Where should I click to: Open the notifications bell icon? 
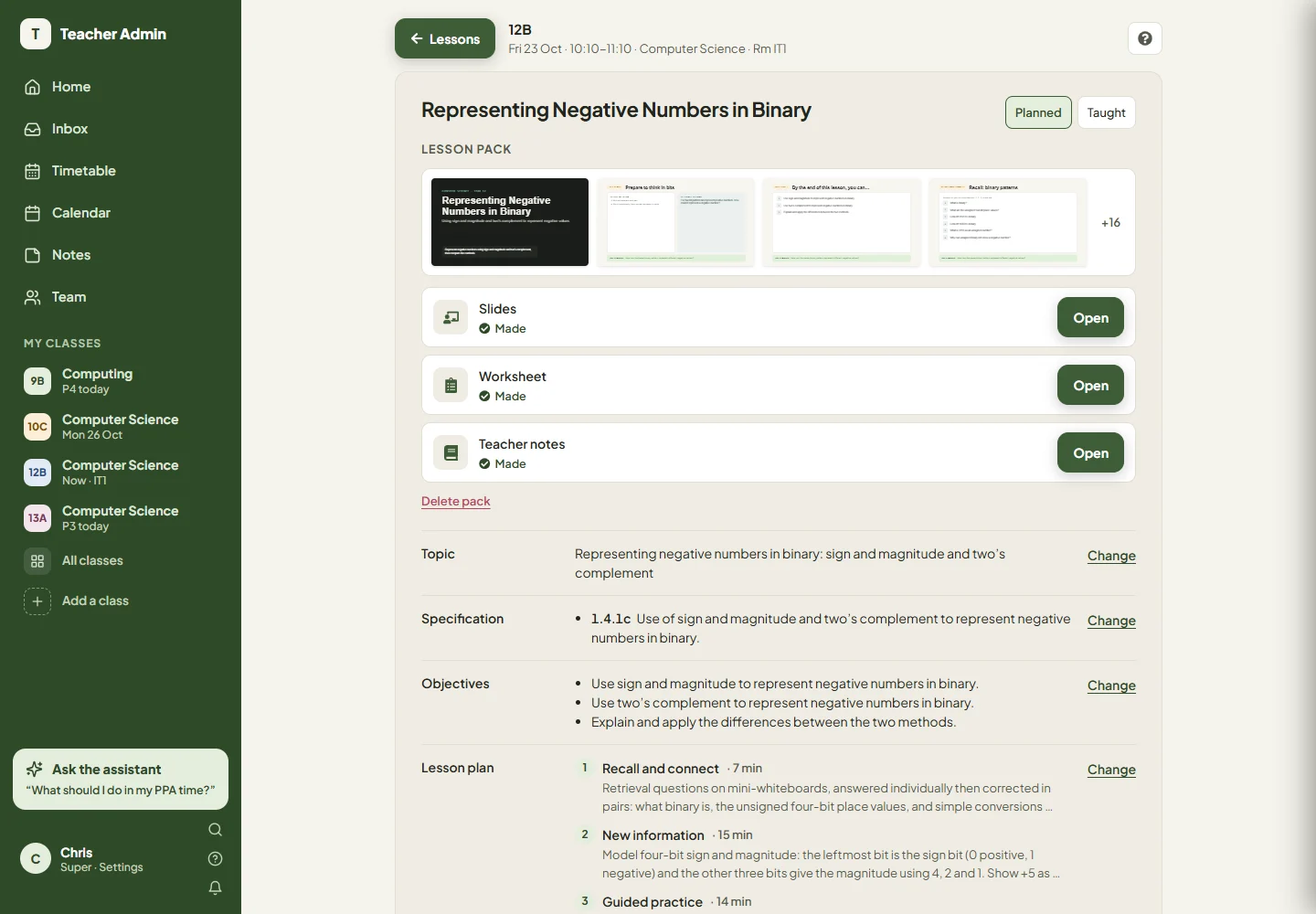tap(215, 887)
